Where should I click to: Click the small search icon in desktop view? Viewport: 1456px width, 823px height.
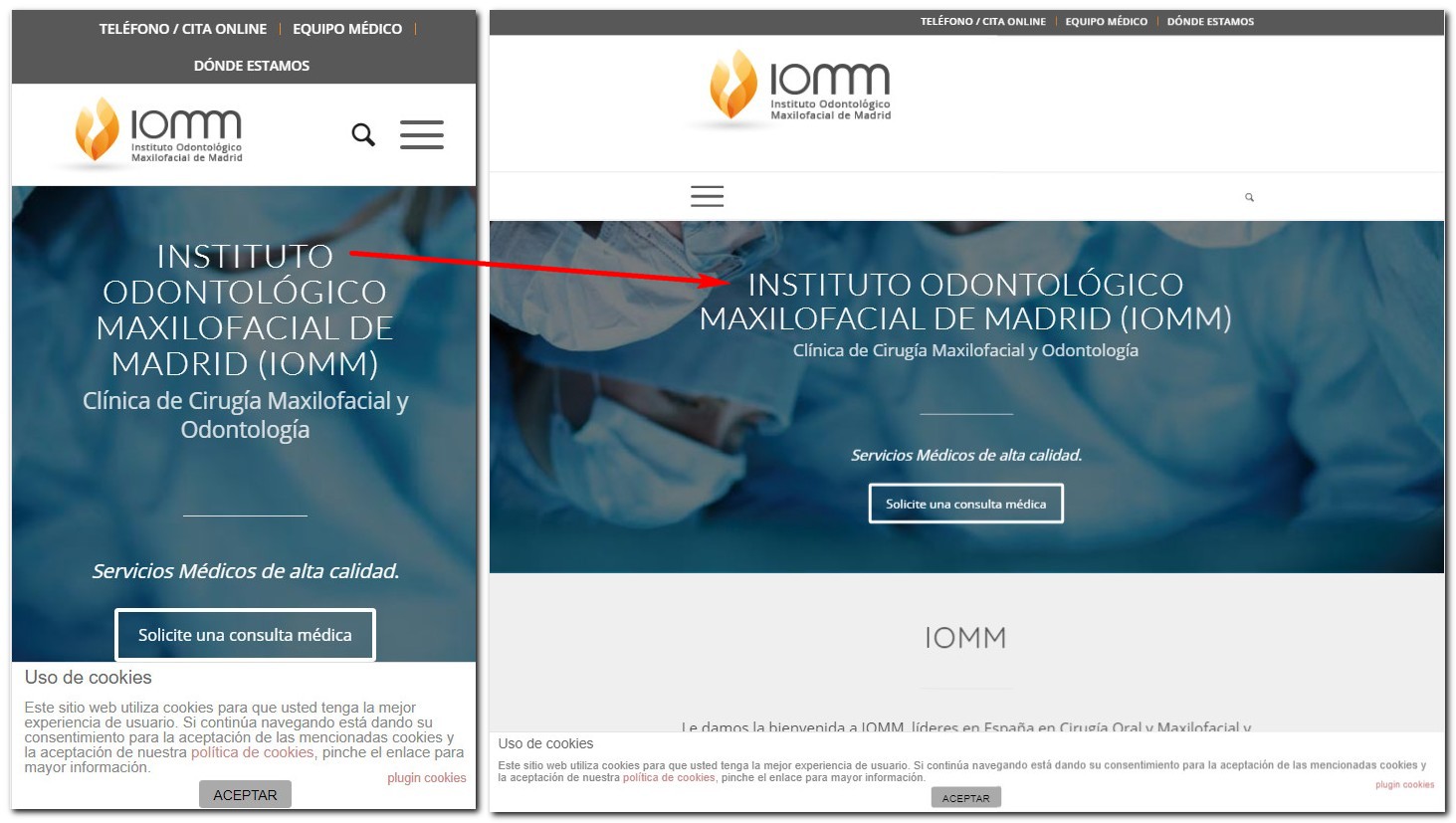click(x=1249, y=197)
